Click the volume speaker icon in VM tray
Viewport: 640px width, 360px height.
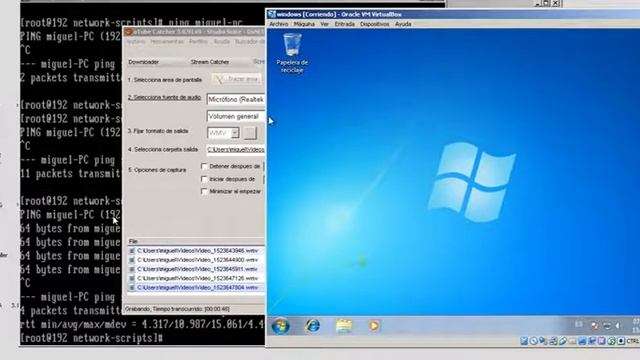tap(619, 325)
